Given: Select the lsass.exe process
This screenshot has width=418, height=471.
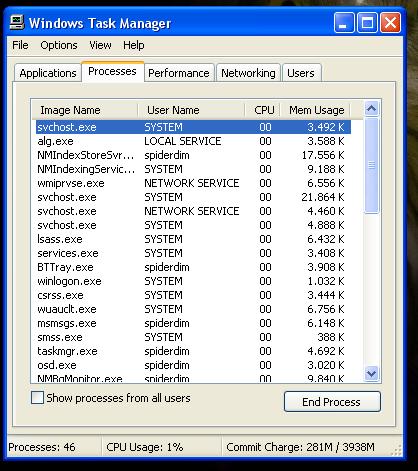Looking at the screenshot, I should click(193, 239).
